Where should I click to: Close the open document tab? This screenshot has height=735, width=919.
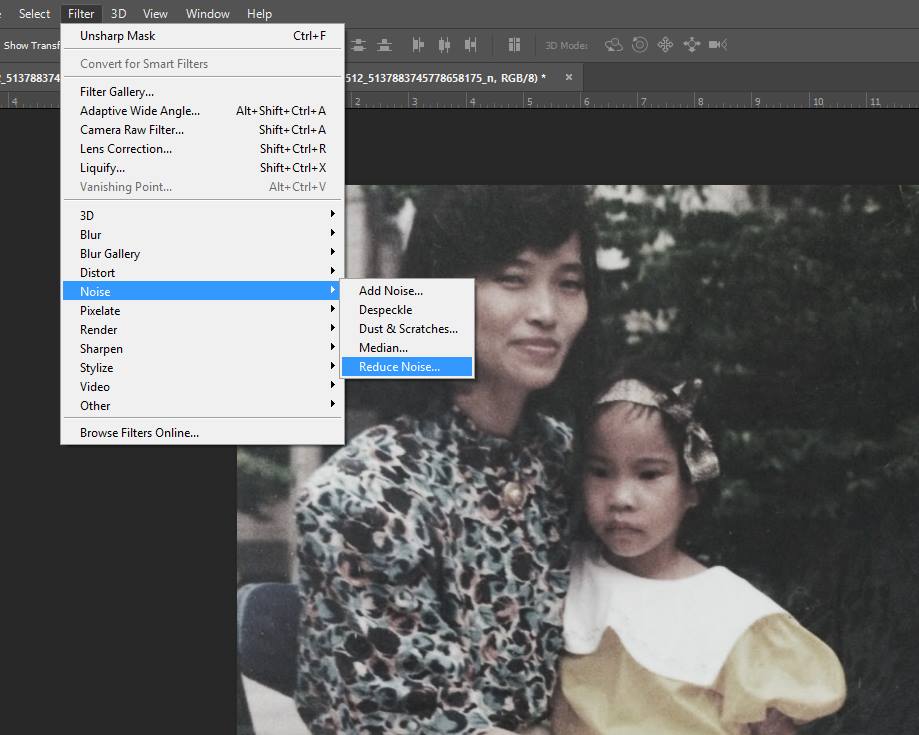pyautogui.click(x=569, y=77)
